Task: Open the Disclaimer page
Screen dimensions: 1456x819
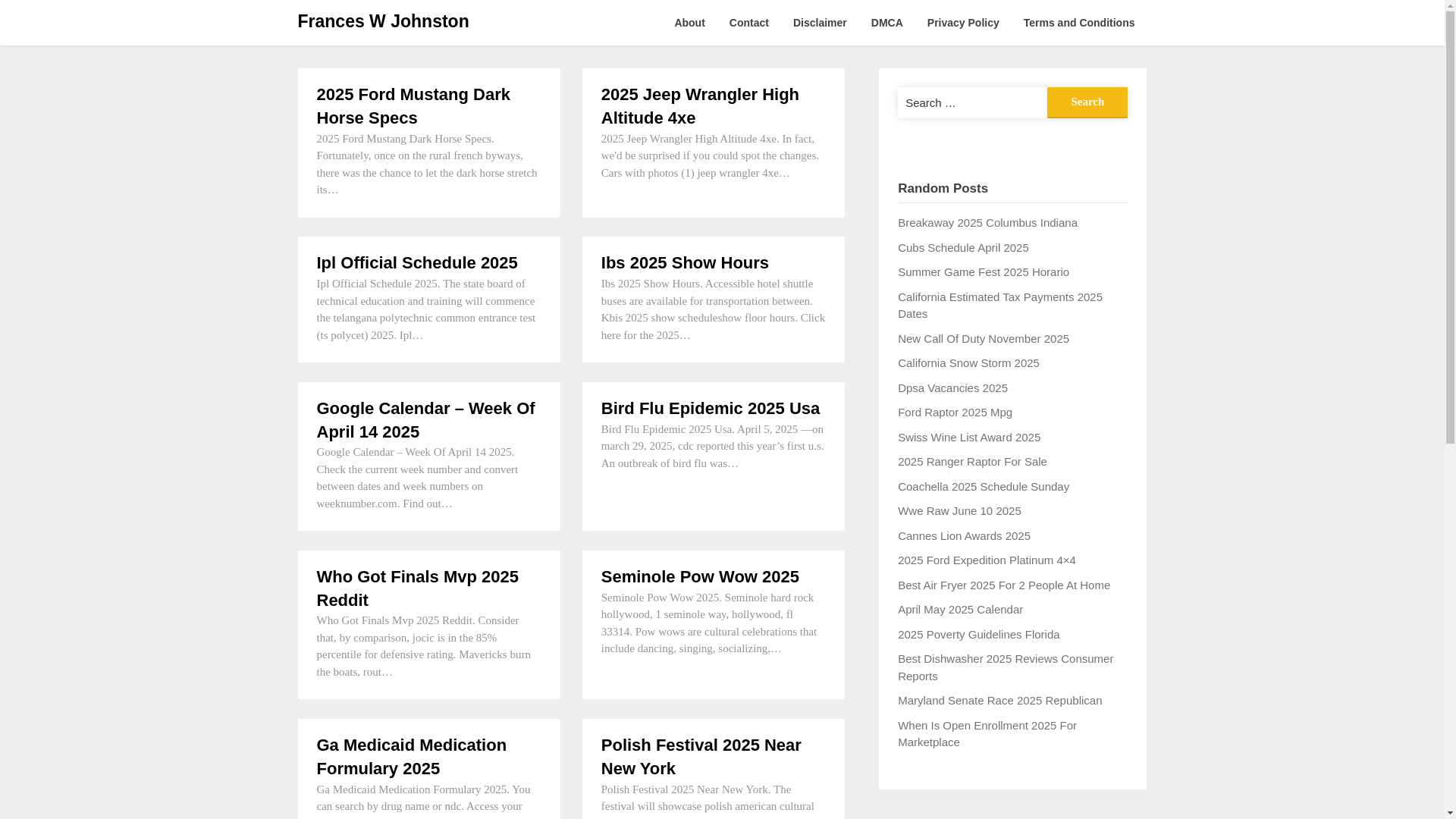Action: point(820,23)
